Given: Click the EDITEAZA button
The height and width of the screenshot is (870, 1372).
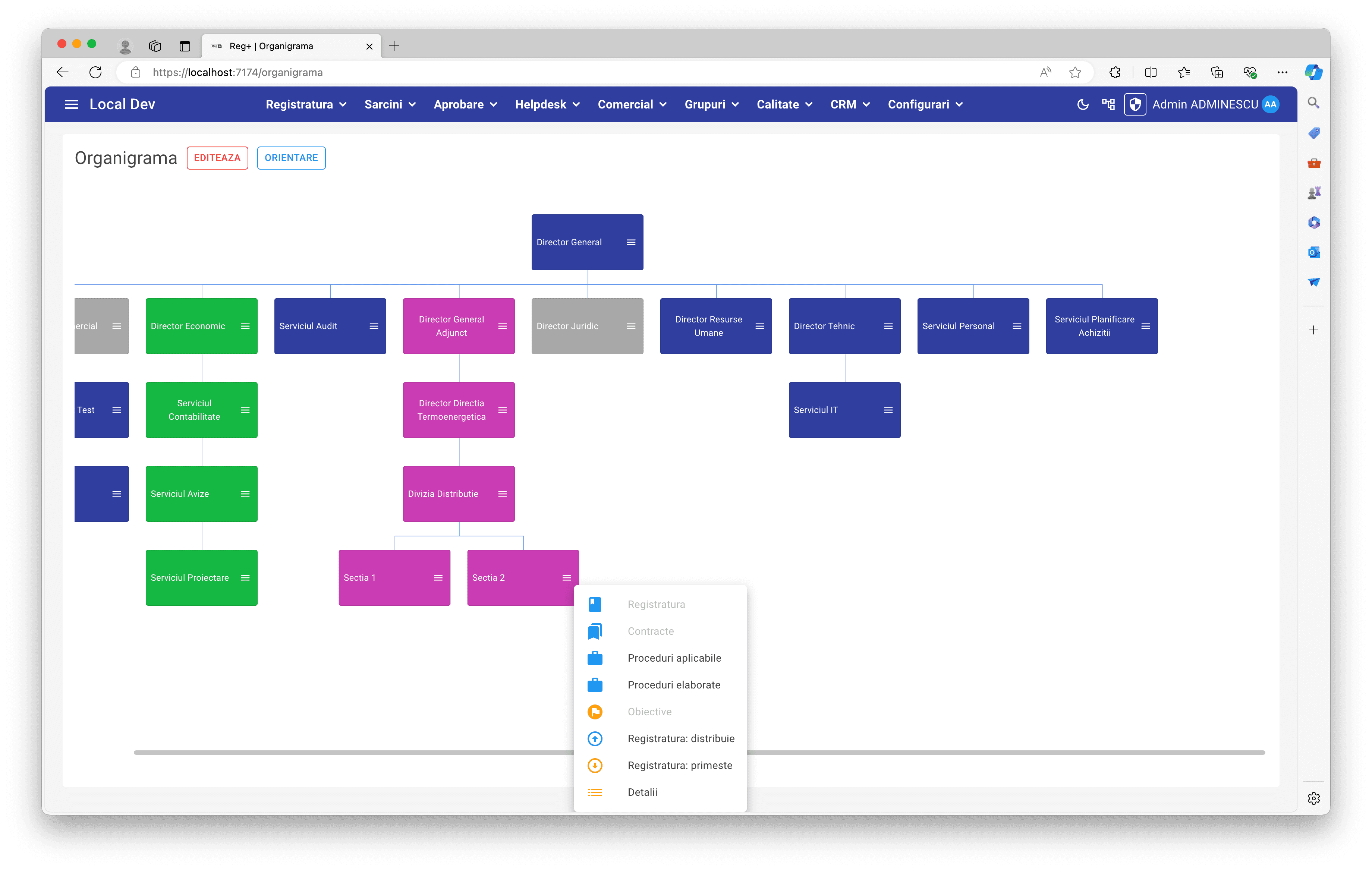Looking at the screenshot, I should click(x=217, y=158).
